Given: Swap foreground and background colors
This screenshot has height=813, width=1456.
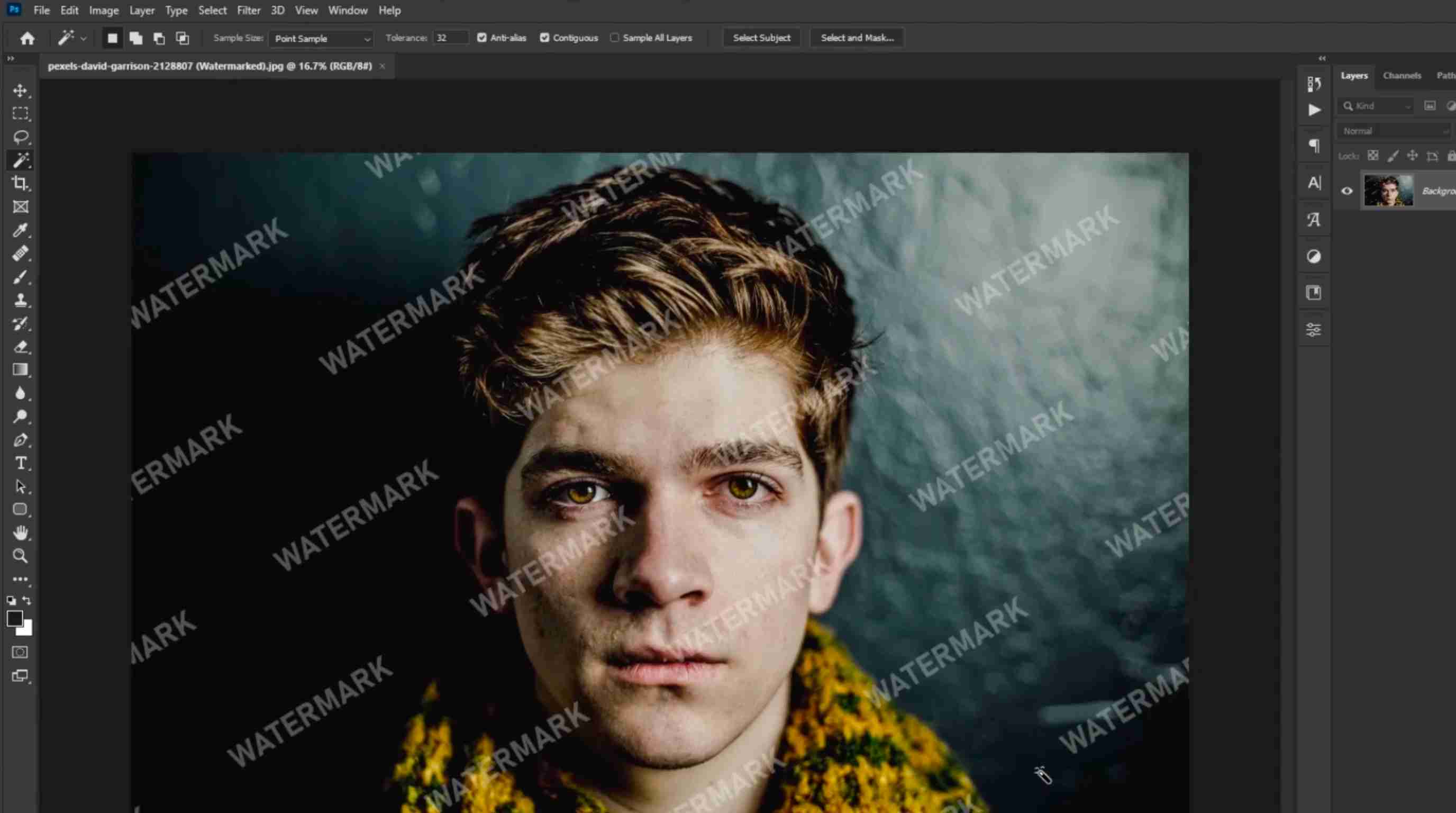Looking at the screenshot, I should (26, 600).
